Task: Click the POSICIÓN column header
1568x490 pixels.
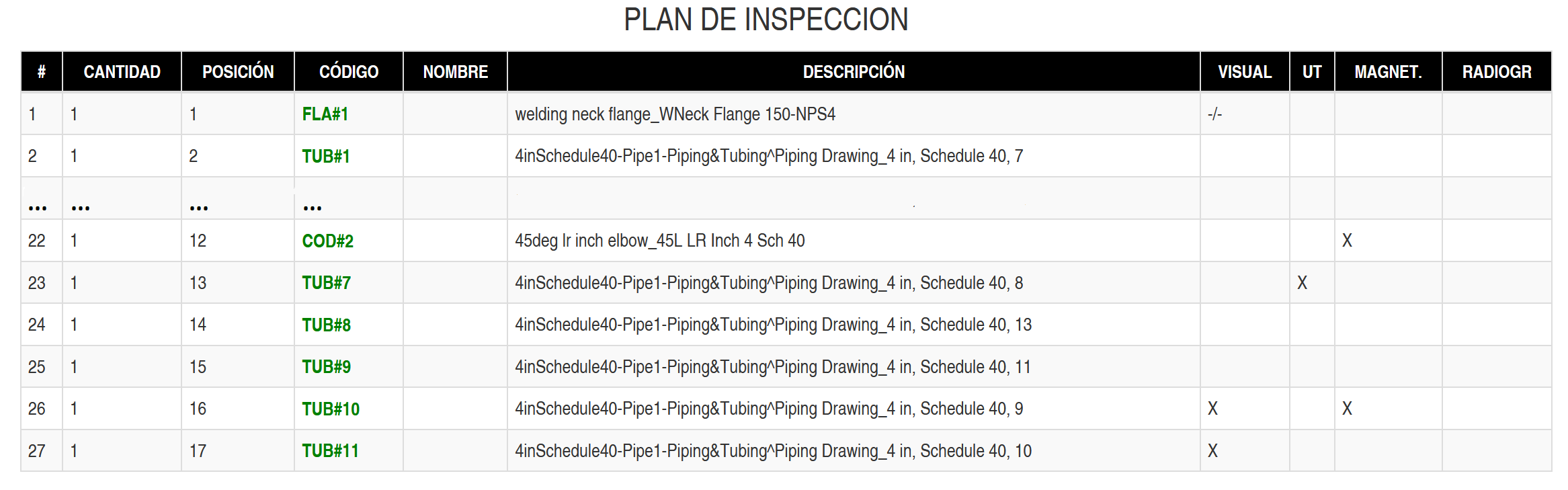Action: (x=238, y=72)
